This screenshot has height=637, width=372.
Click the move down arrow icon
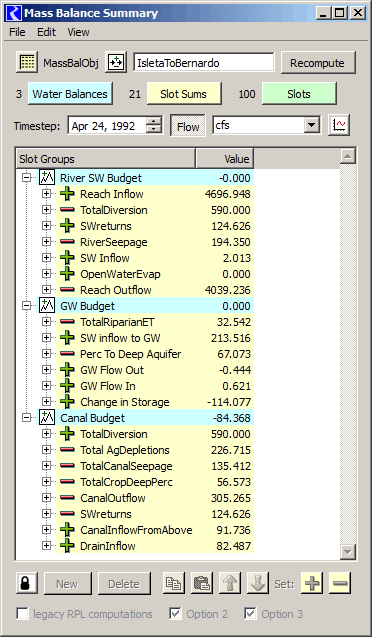257,583
